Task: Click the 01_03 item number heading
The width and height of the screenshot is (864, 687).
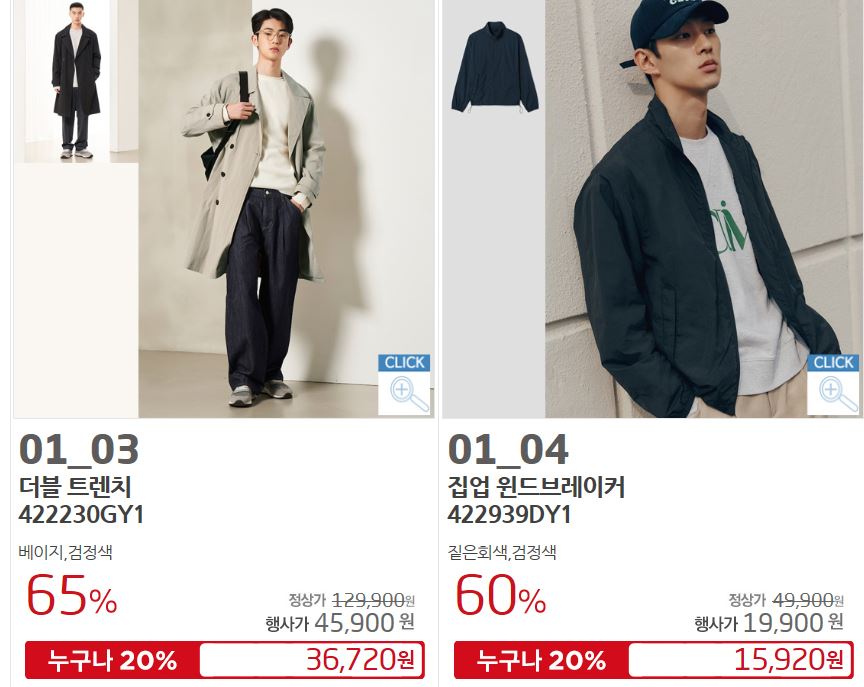Action: 79,450
